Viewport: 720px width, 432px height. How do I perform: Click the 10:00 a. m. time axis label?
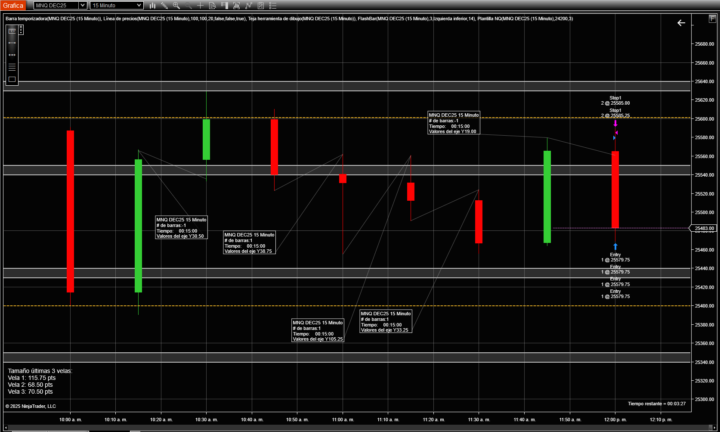(x=70, y=420)
